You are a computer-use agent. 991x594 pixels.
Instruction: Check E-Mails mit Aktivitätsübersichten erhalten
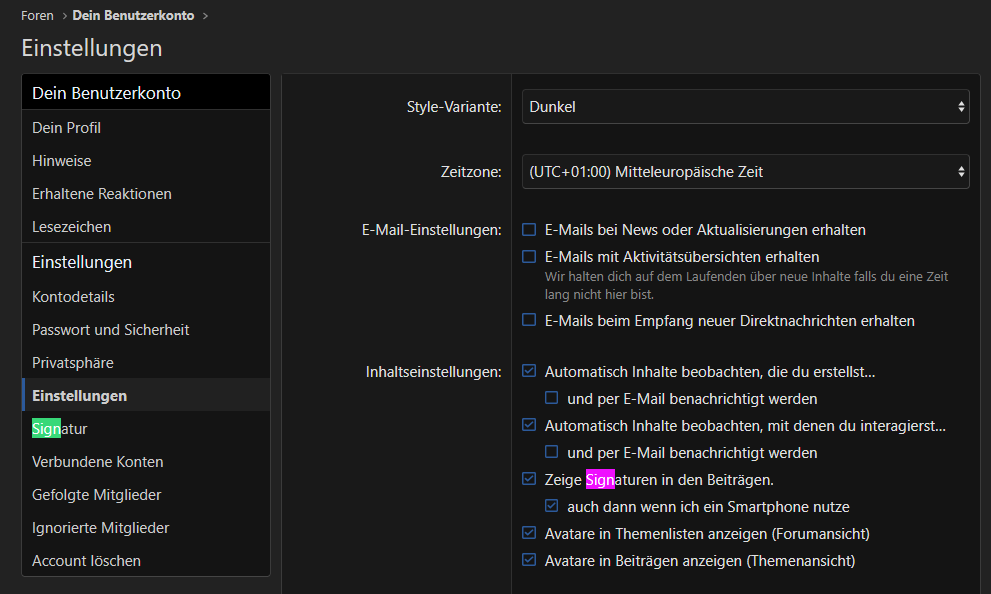[530, 257]
